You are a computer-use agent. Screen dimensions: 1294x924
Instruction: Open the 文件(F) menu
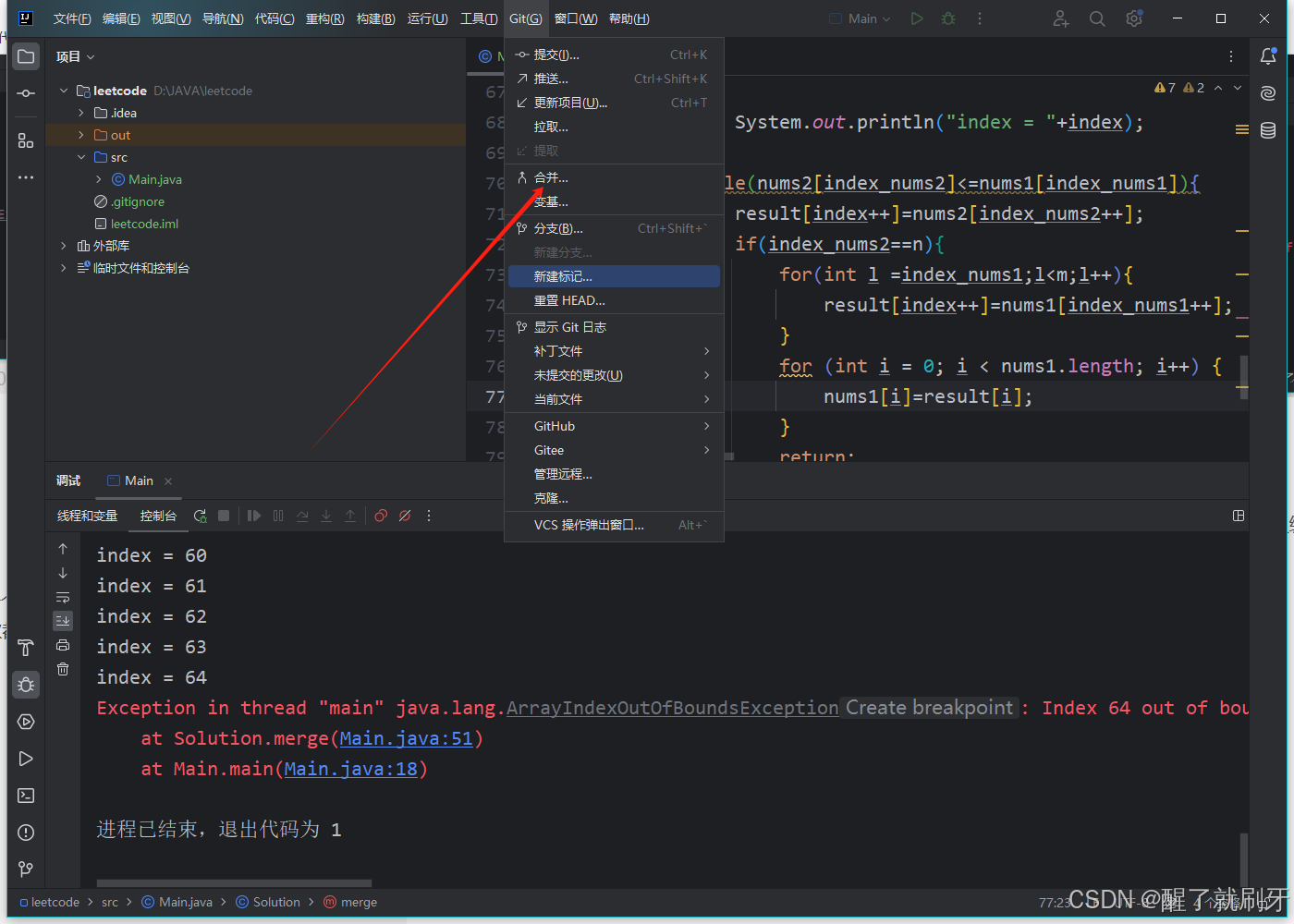(x=72, y=18)
